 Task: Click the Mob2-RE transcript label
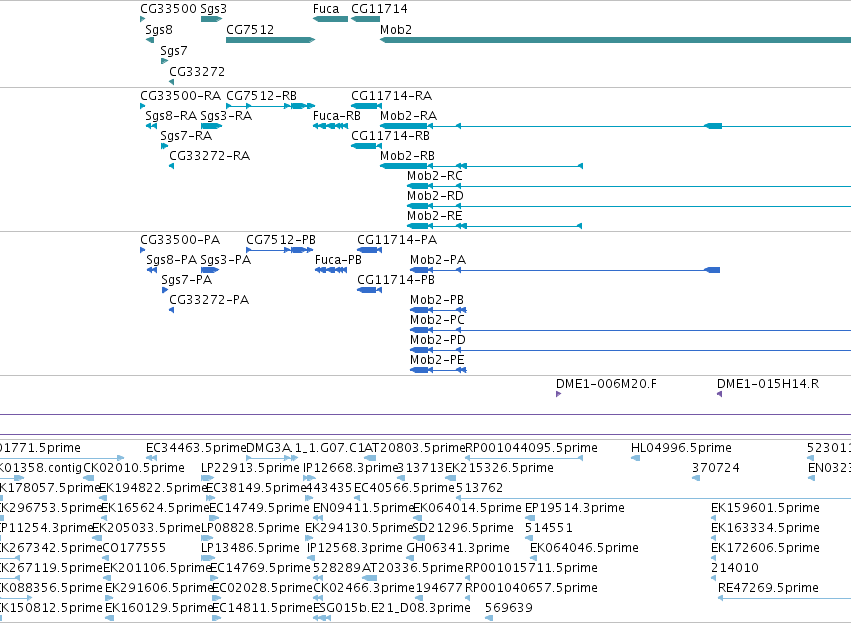pos(435,216)
